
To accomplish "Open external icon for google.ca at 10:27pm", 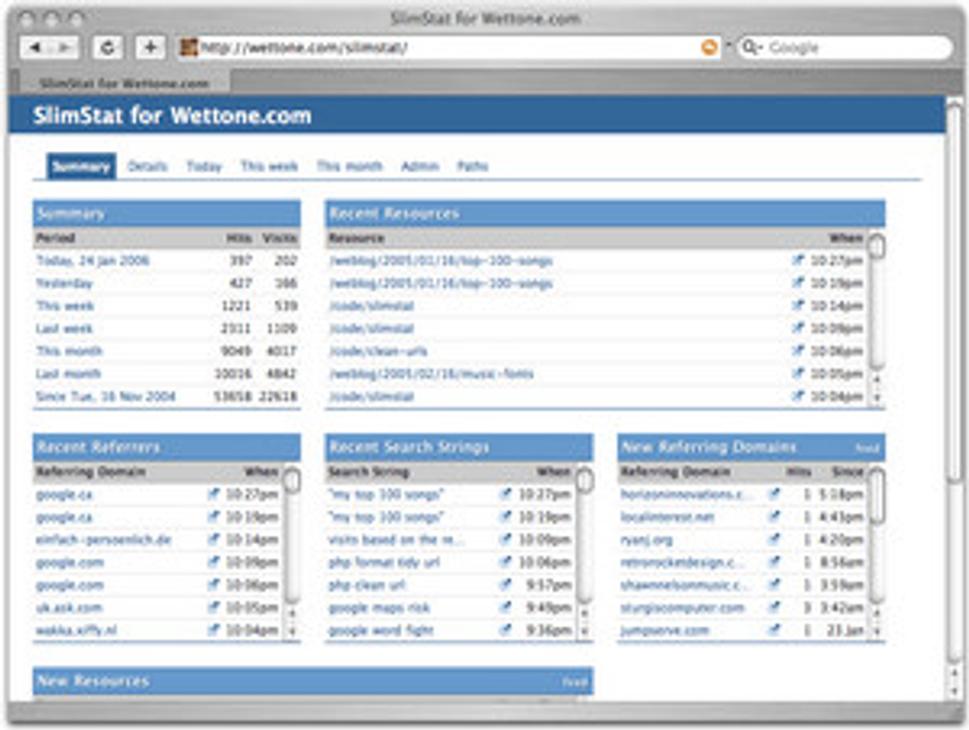I will point(213,494).
